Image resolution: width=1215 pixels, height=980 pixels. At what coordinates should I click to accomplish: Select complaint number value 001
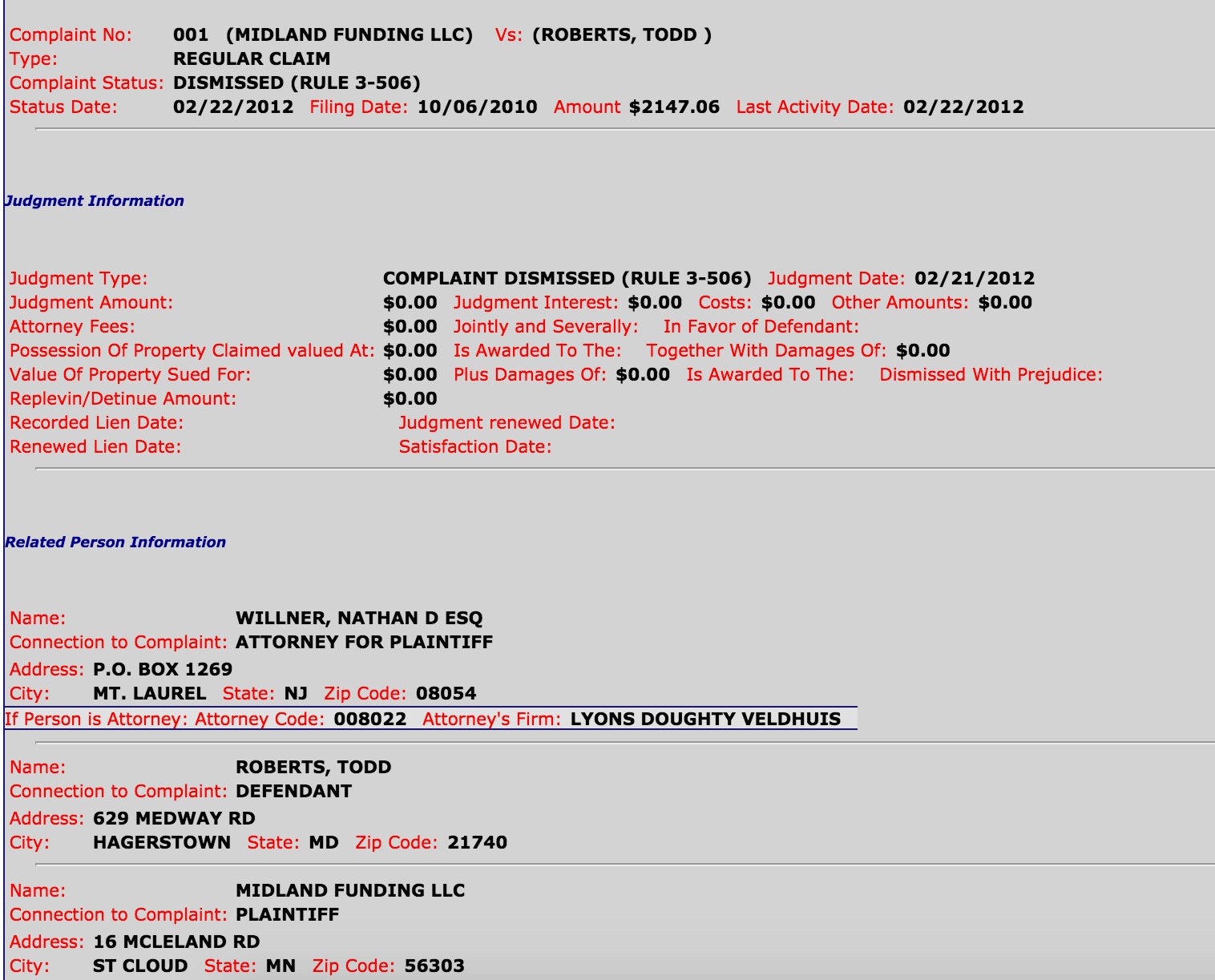click(191, 35)
